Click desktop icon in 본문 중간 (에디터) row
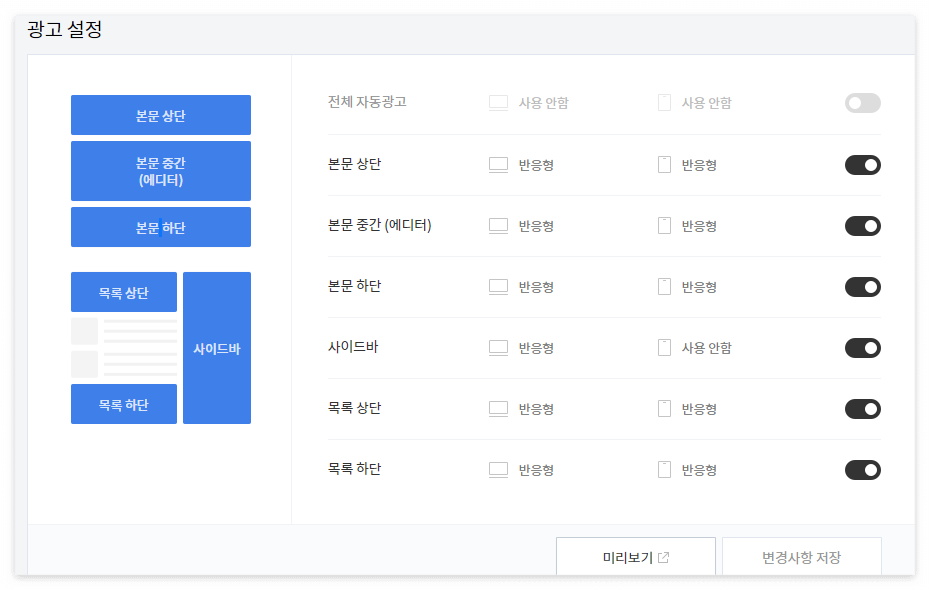Viewport: 930px width, 590px height. (x=498, y=226)
